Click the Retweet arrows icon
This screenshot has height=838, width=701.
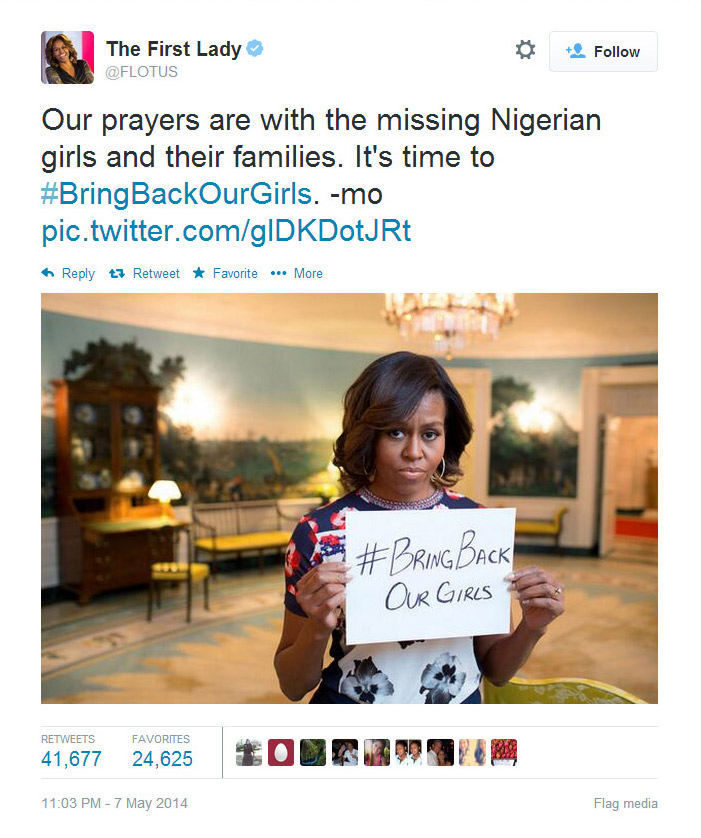coord(116,274)
